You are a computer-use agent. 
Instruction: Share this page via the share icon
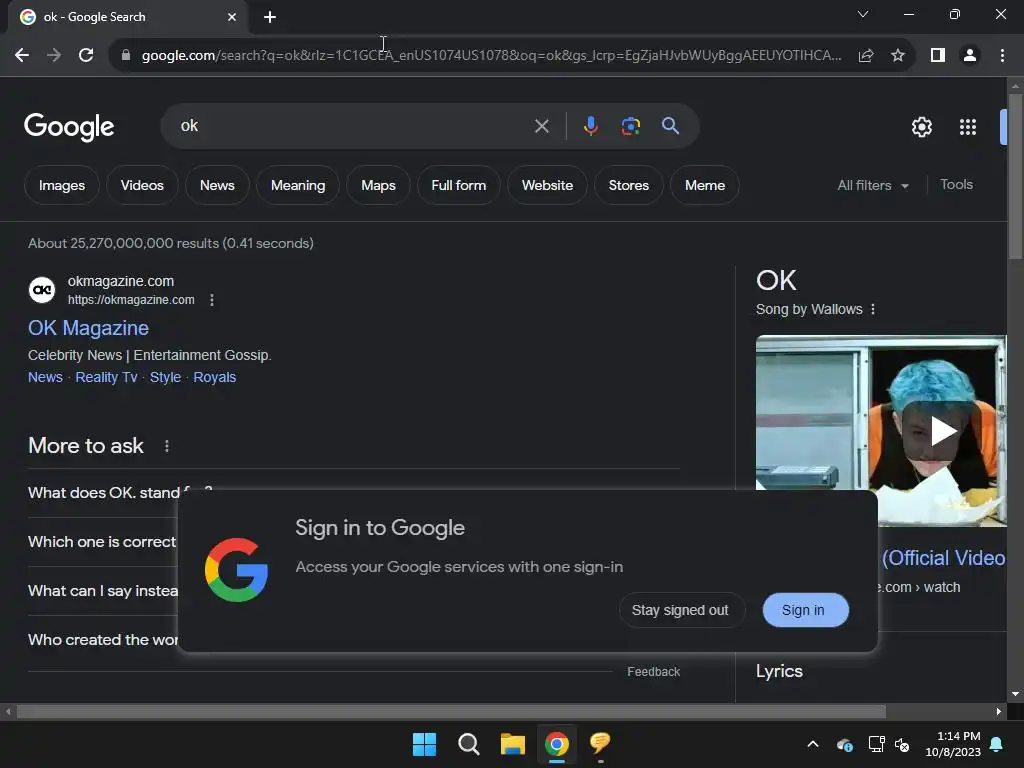866,56
